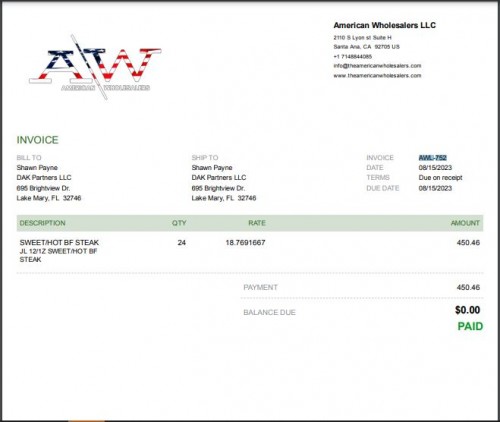
Task: Click the DESCRIPTION column header
Action: pyautogui.click(x=42, y=223)
